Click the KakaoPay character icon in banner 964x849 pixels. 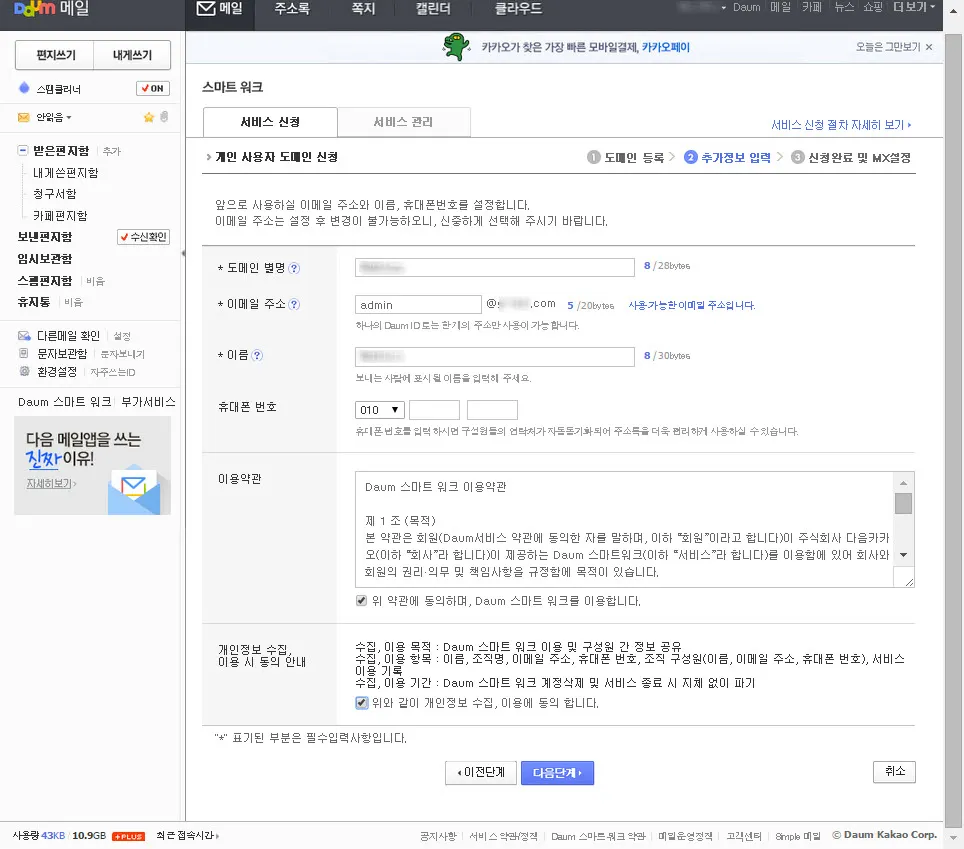tap(455, 45)
